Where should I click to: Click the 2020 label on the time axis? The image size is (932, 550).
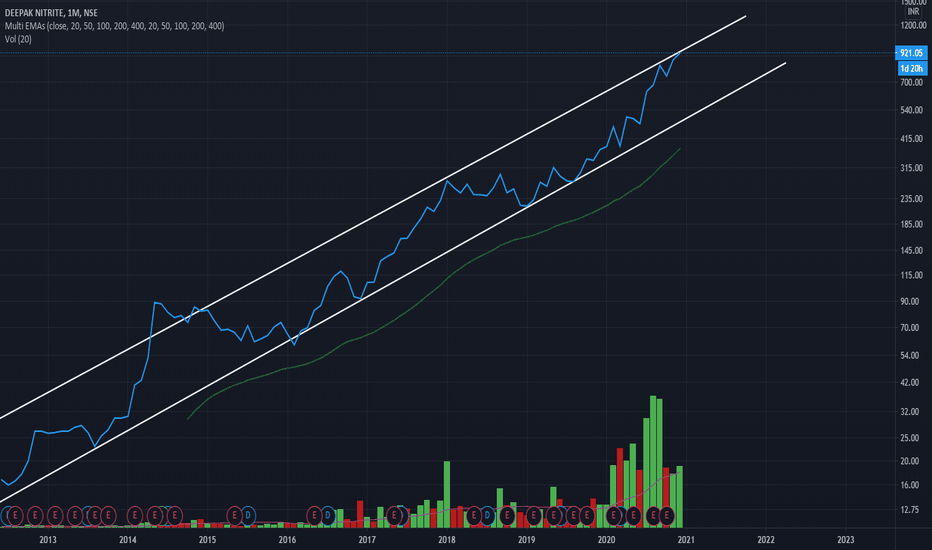point(606,540)
